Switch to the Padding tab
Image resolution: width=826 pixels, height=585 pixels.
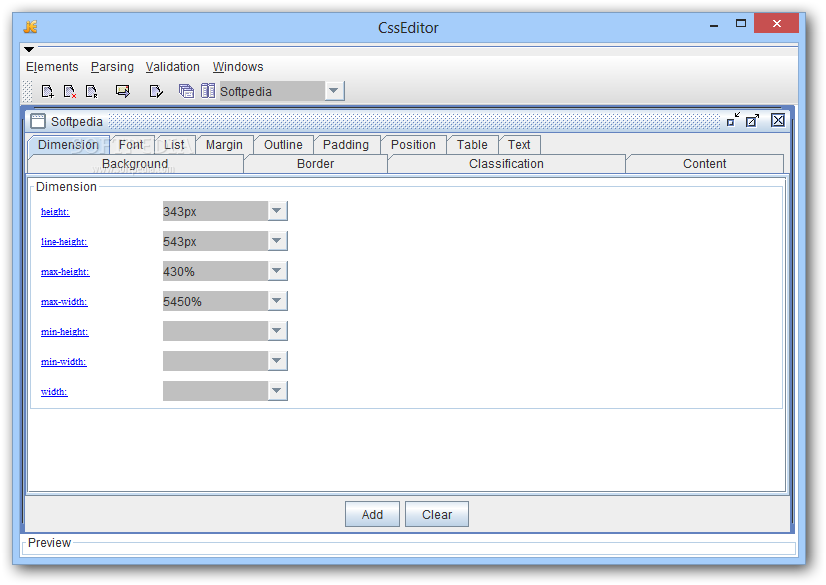[346, 145]
